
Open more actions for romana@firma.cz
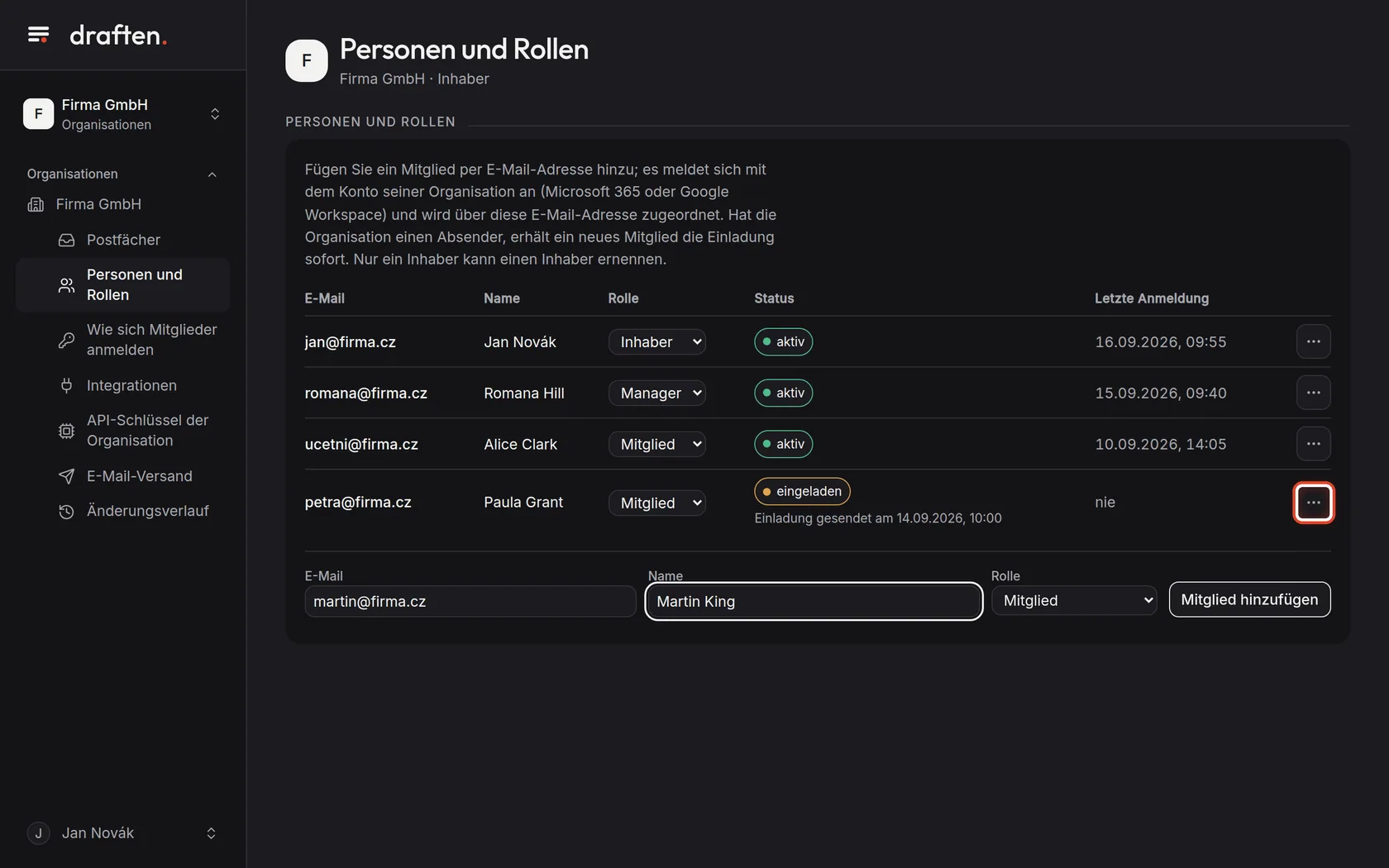pos(1314,393)
